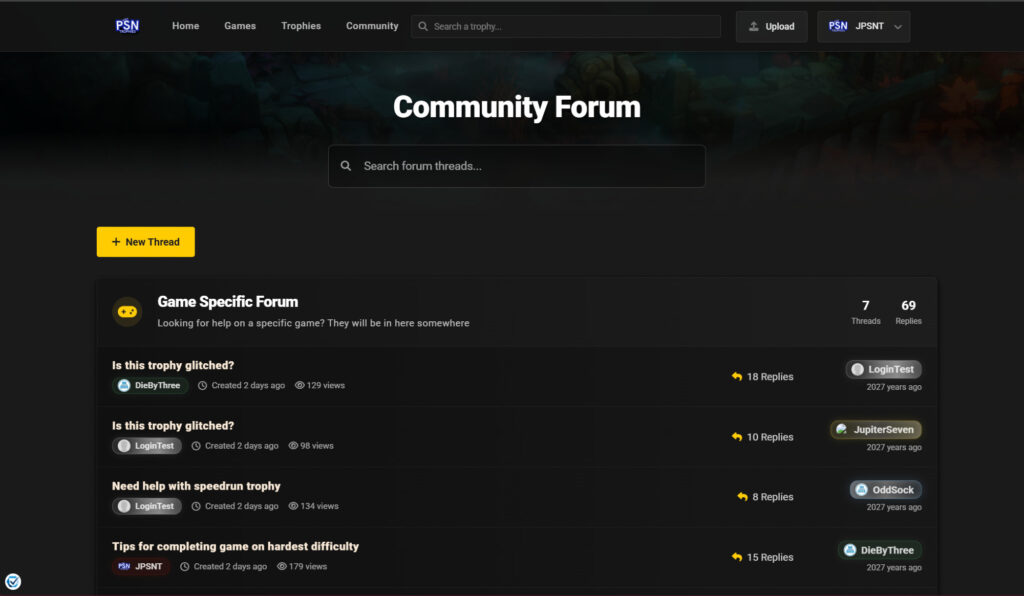This screenshot has width=1024, height=596.
Task: Go to the Games section
Action: coord(240,26)
